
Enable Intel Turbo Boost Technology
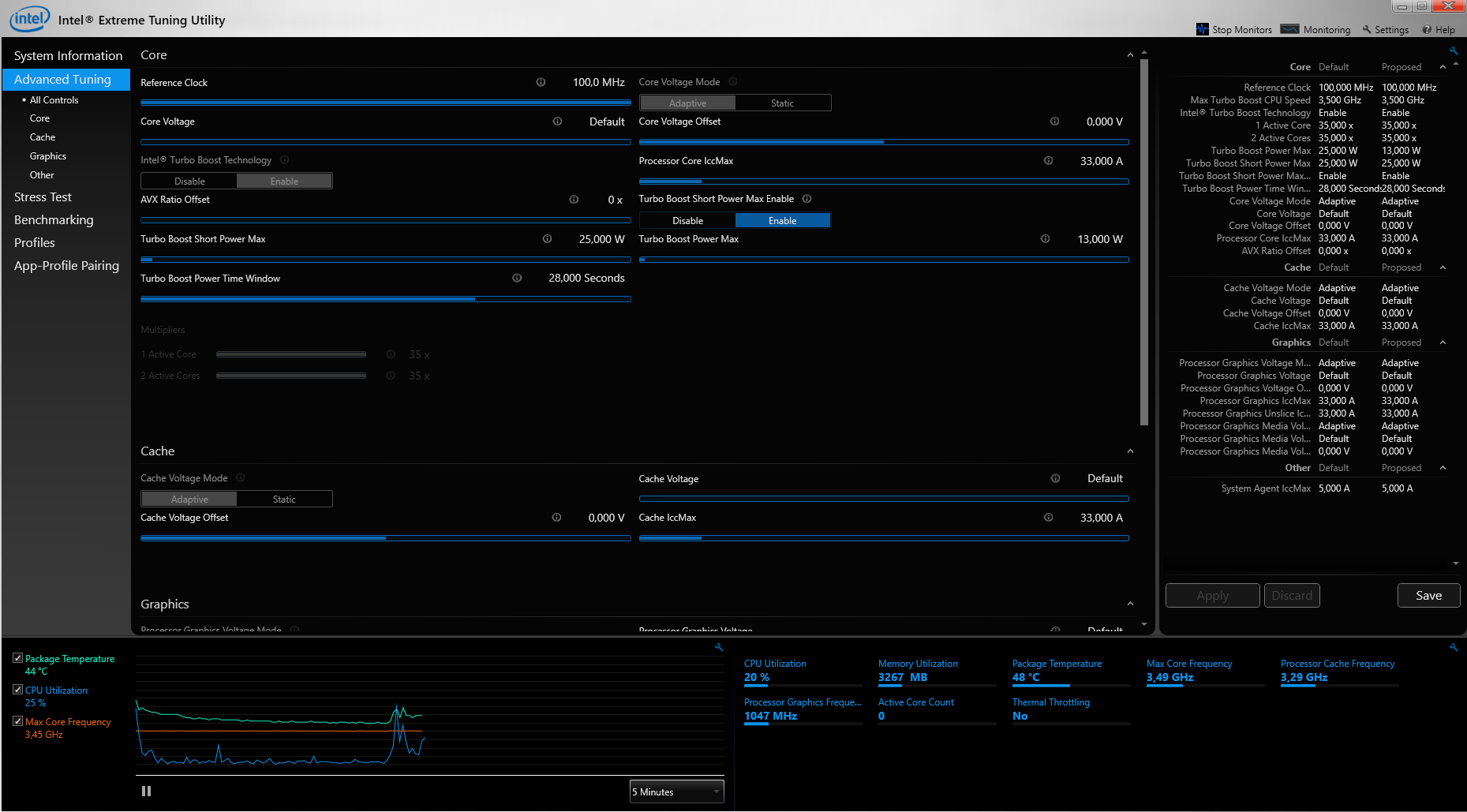click(285, 181)
